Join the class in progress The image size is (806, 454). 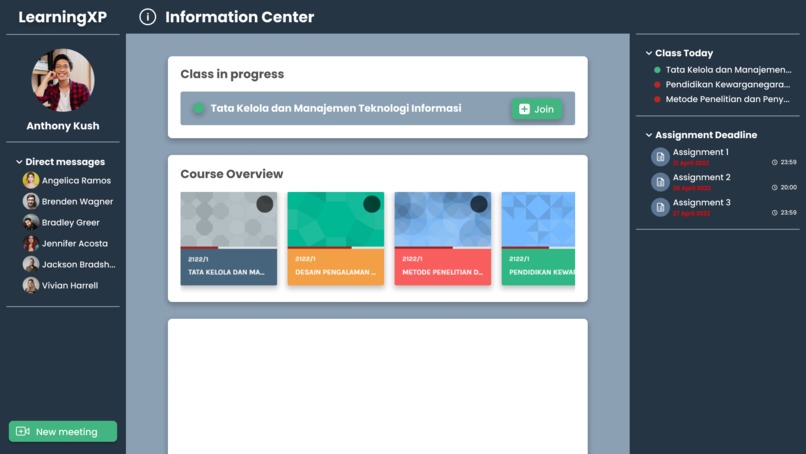pyautogui.click(x=537, y=109)
